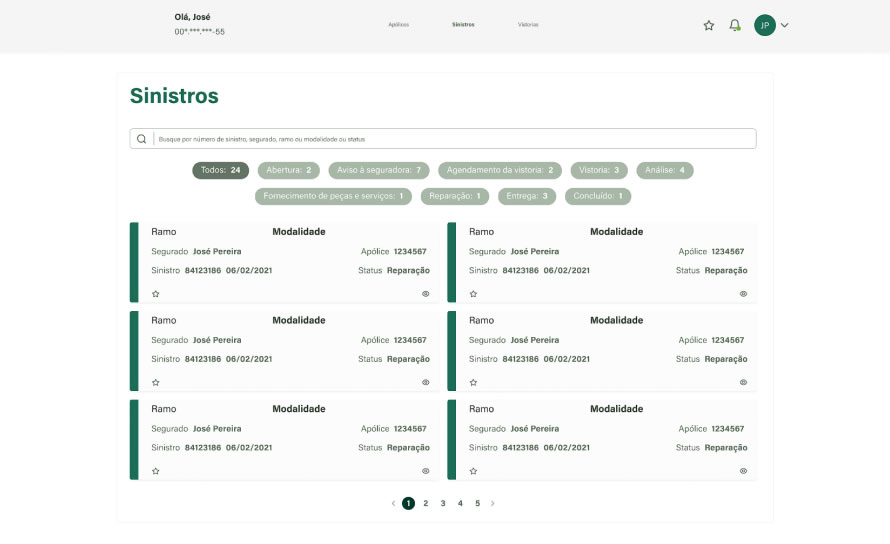This screenshot has width=890, height=544.
Task: Go to the Apólices nav tab
Action: [x=398, y=24]
